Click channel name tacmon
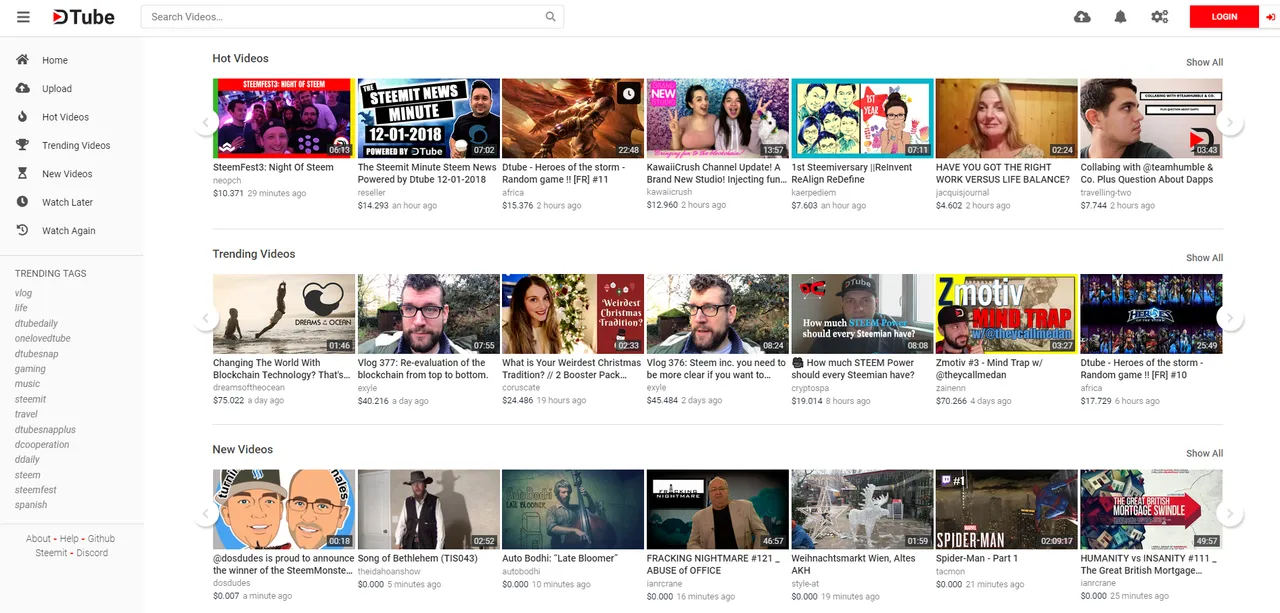 pos(951,572)
